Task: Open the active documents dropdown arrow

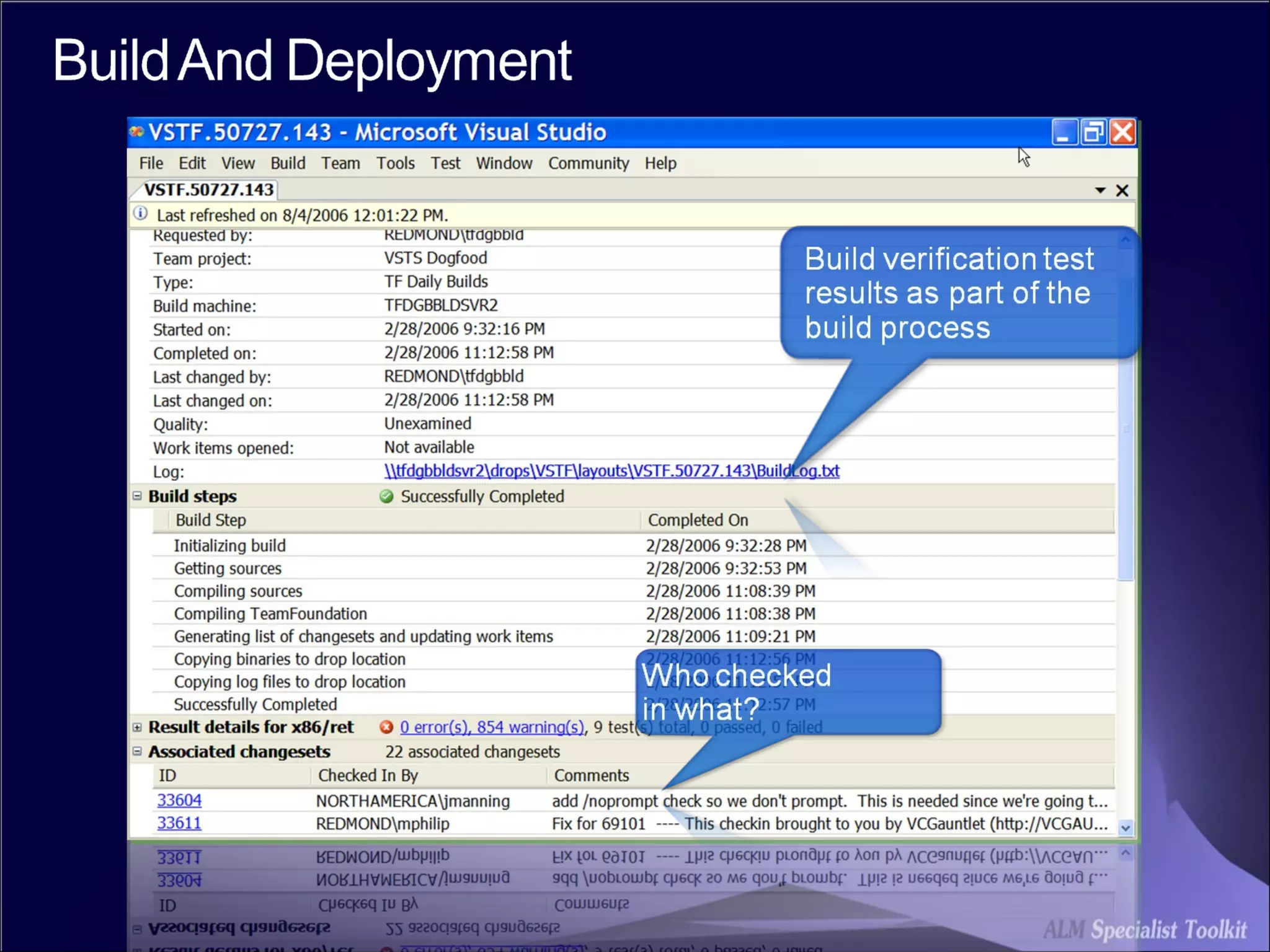Action: point(1100,190)
